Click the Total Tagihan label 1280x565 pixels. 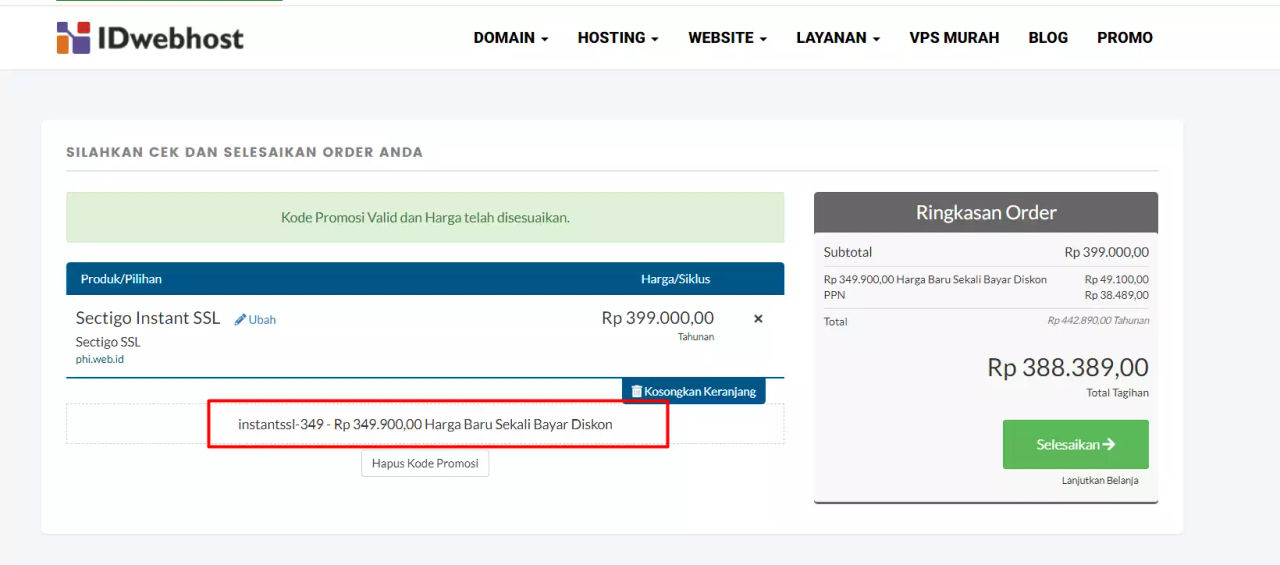pos(1117,393)
